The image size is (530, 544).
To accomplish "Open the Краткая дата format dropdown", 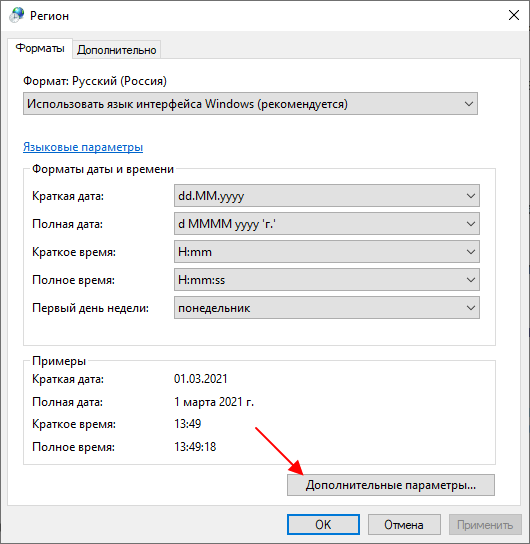I will [327, 196].
